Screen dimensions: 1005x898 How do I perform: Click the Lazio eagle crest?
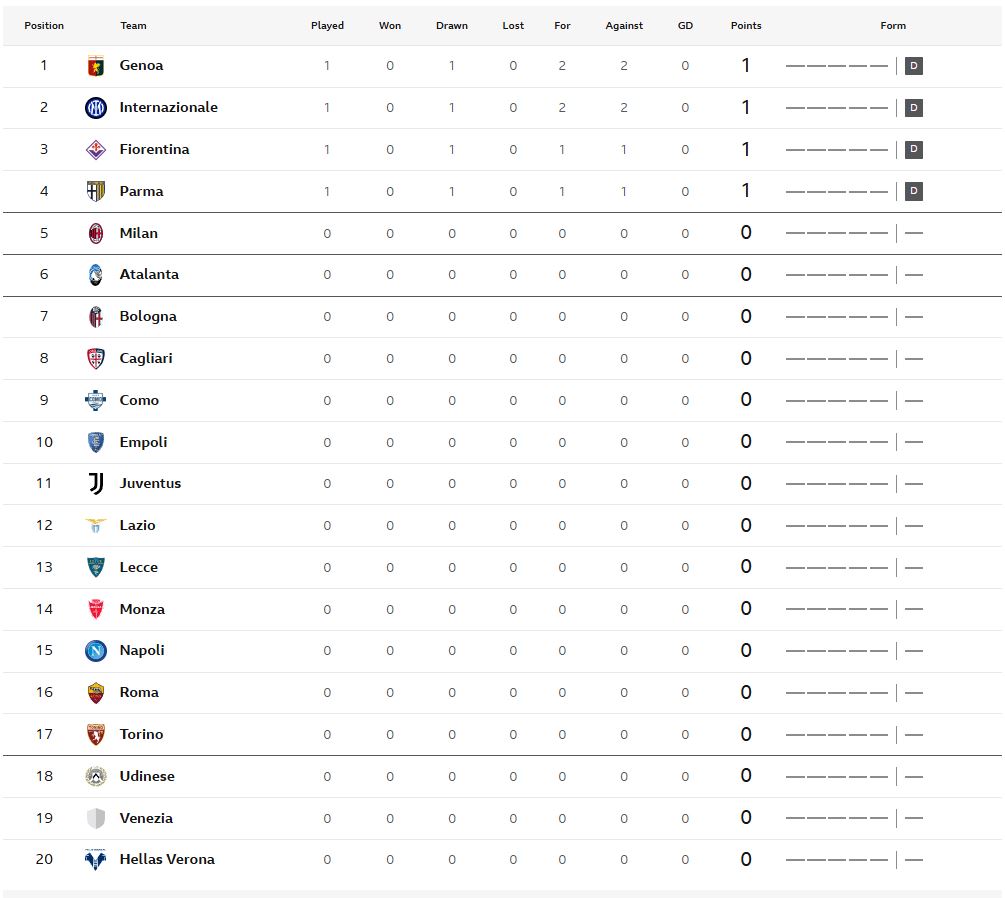pyautogui.click(x=96, y=525)
